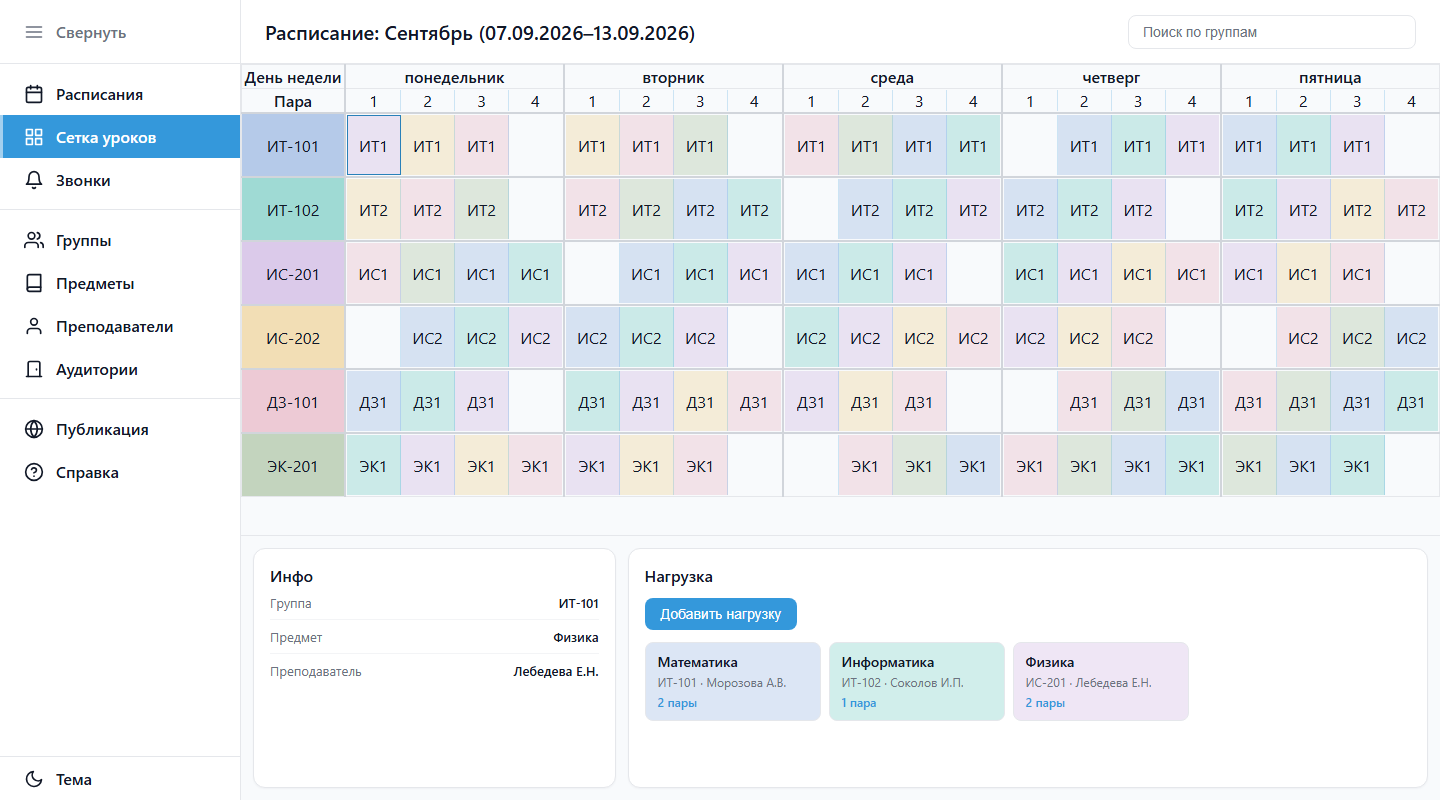Select the Физика load card
Screen dimensions: 1440x800
(1101, 681)
